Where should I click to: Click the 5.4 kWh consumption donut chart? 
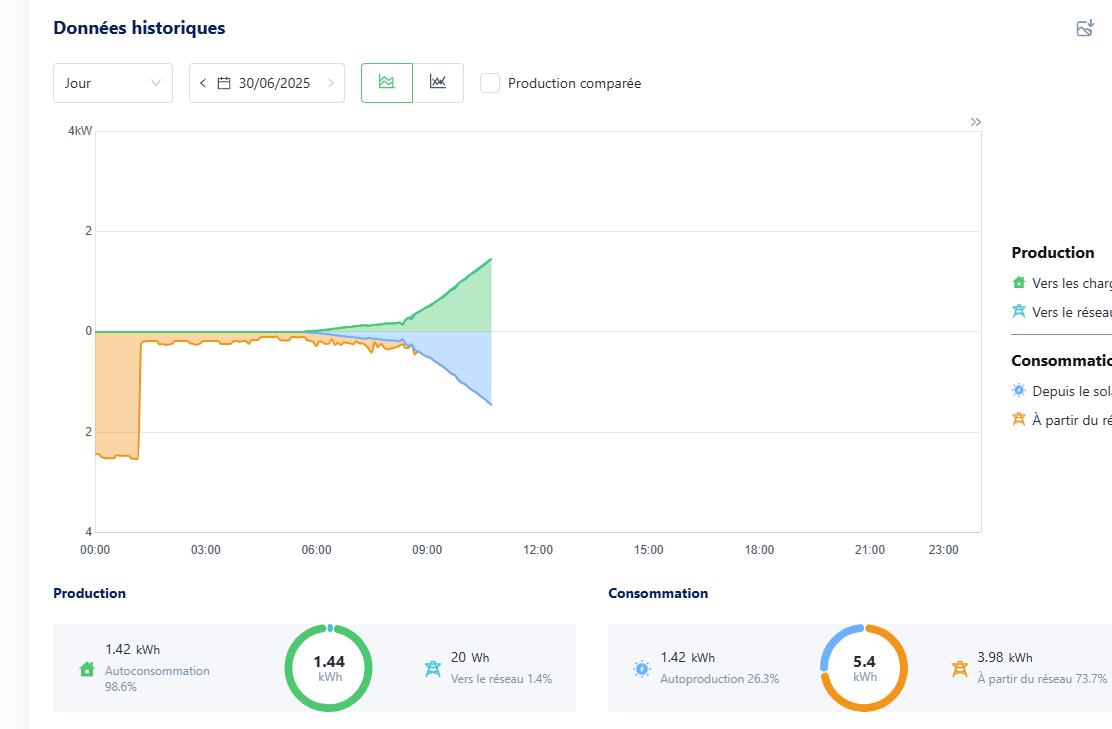(864, 668)
